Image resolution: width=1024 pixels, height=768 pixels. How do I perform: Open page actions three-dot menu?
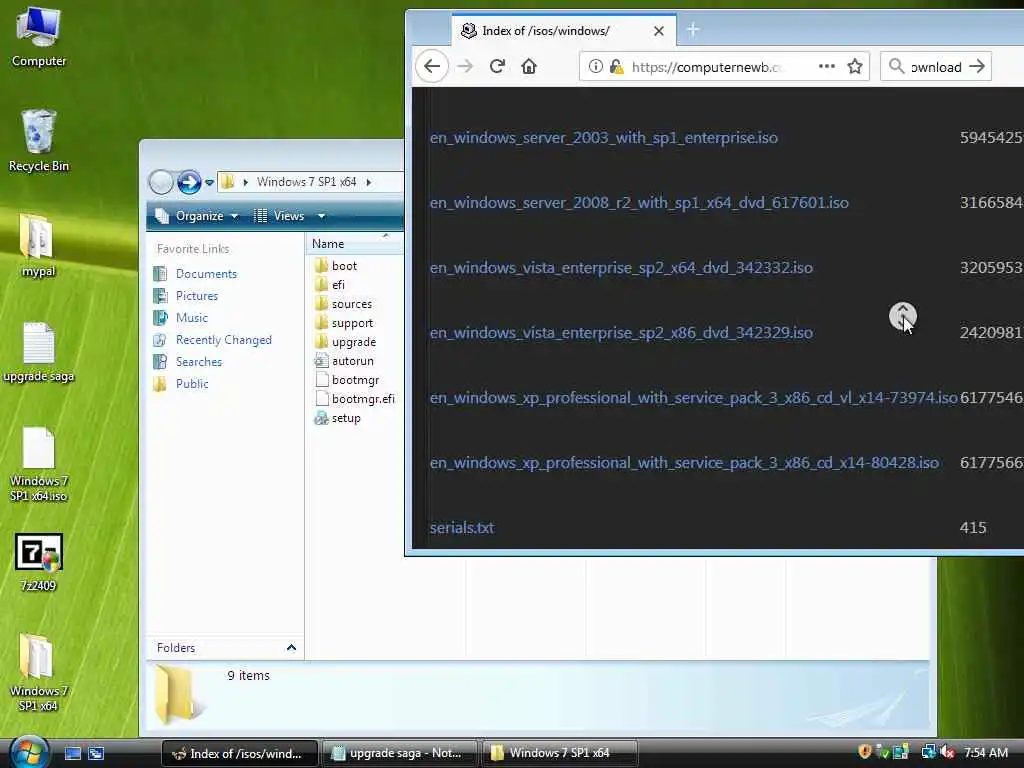826,66
